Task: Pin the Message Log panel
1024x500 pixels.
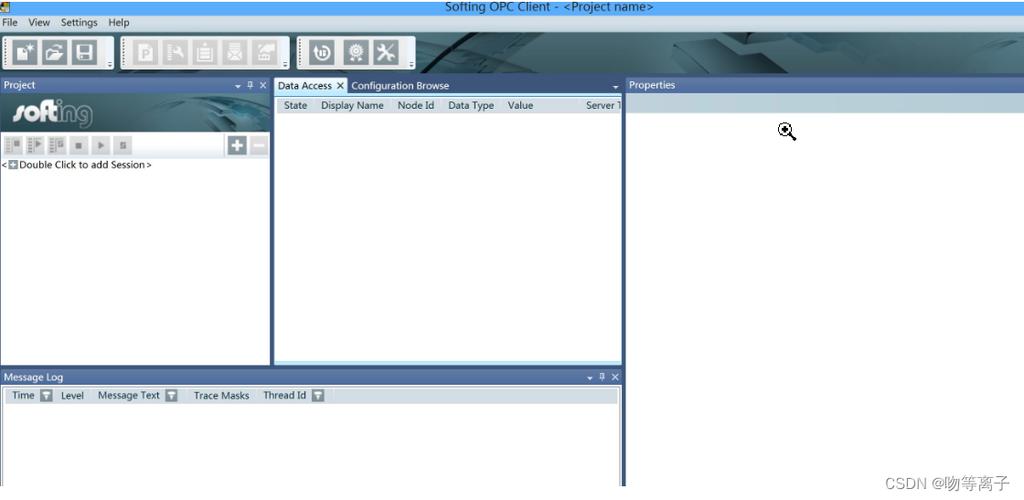Action: click(602, 377)
